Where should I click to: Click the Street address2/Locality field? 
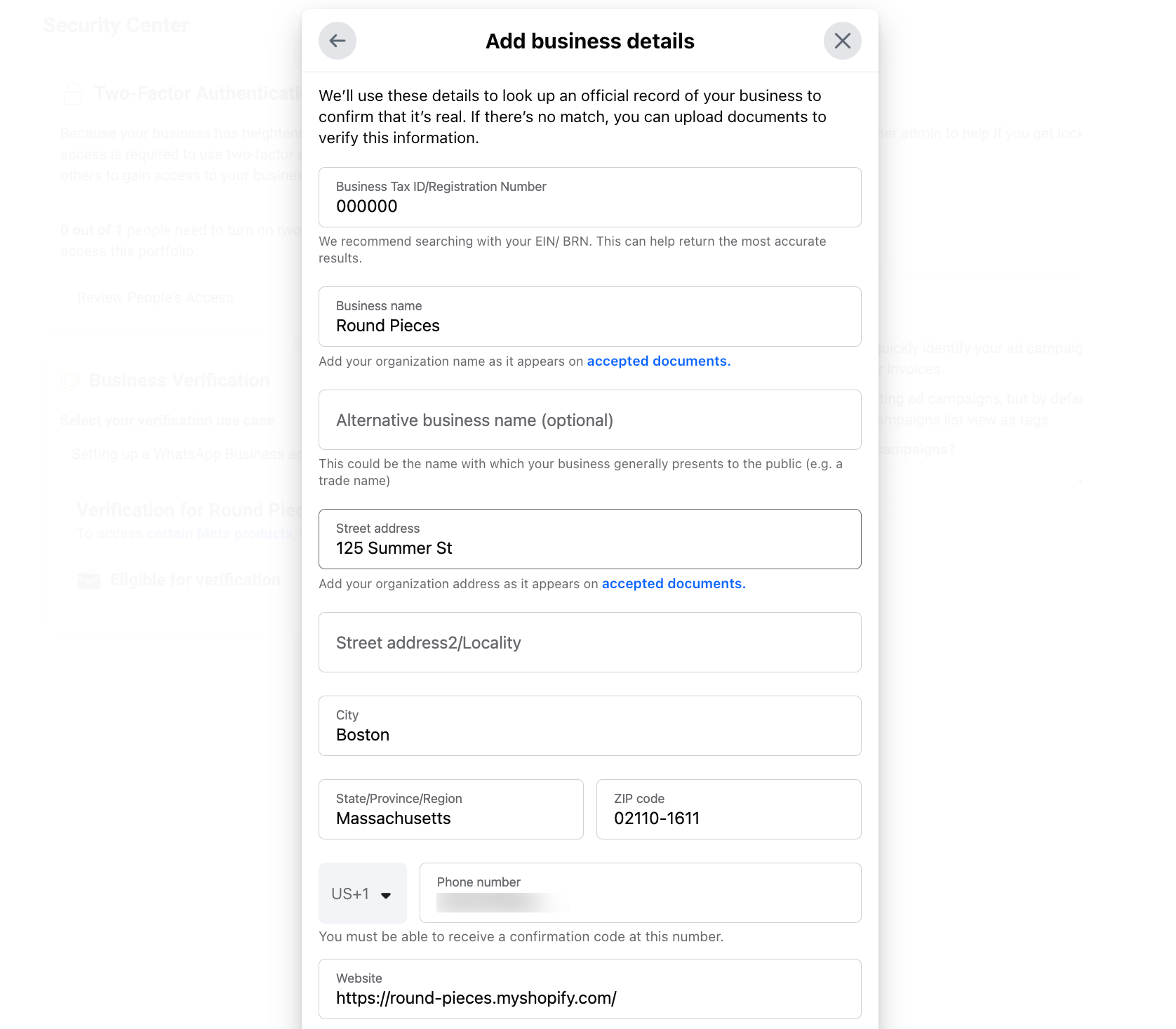coord(589,642)
